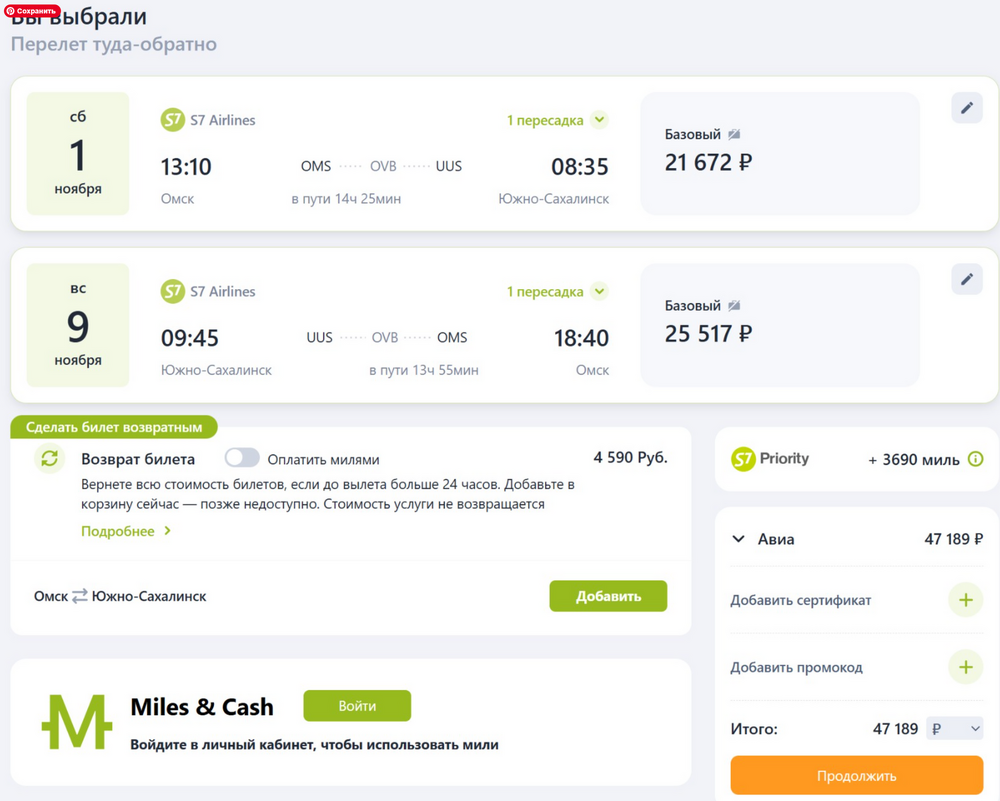Click the edit pencil for the November 9 flight
Screen dimensions: 1000x801
click(x=966, y=280)
